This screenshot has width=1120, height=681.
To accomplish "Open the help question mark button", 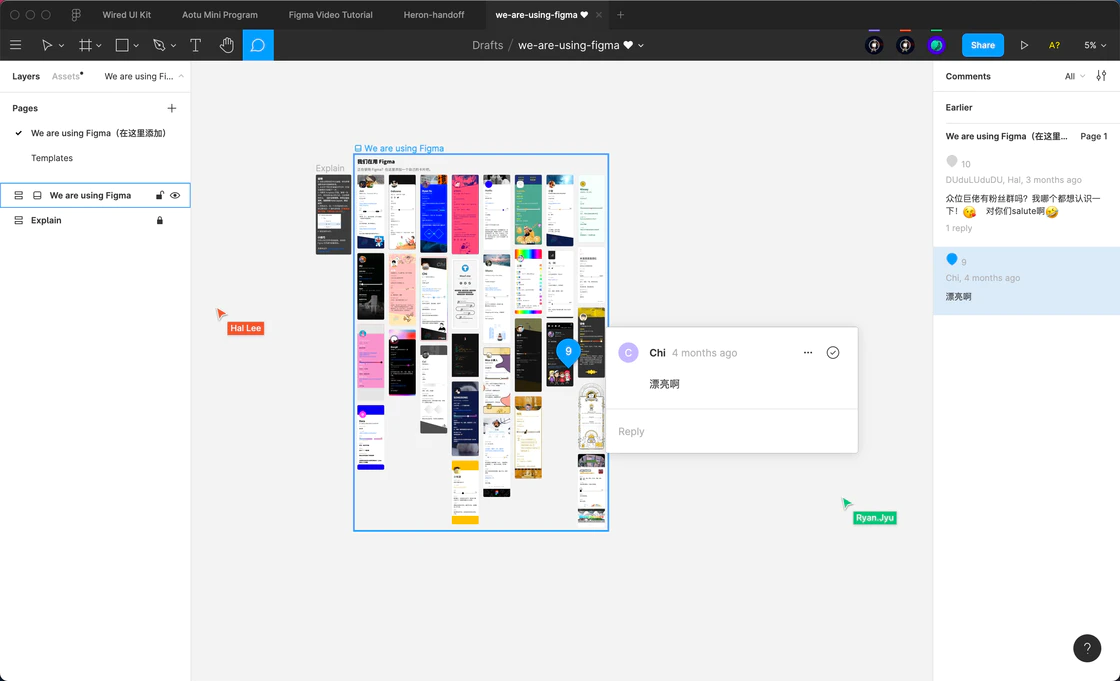I will coord(1086,648).
